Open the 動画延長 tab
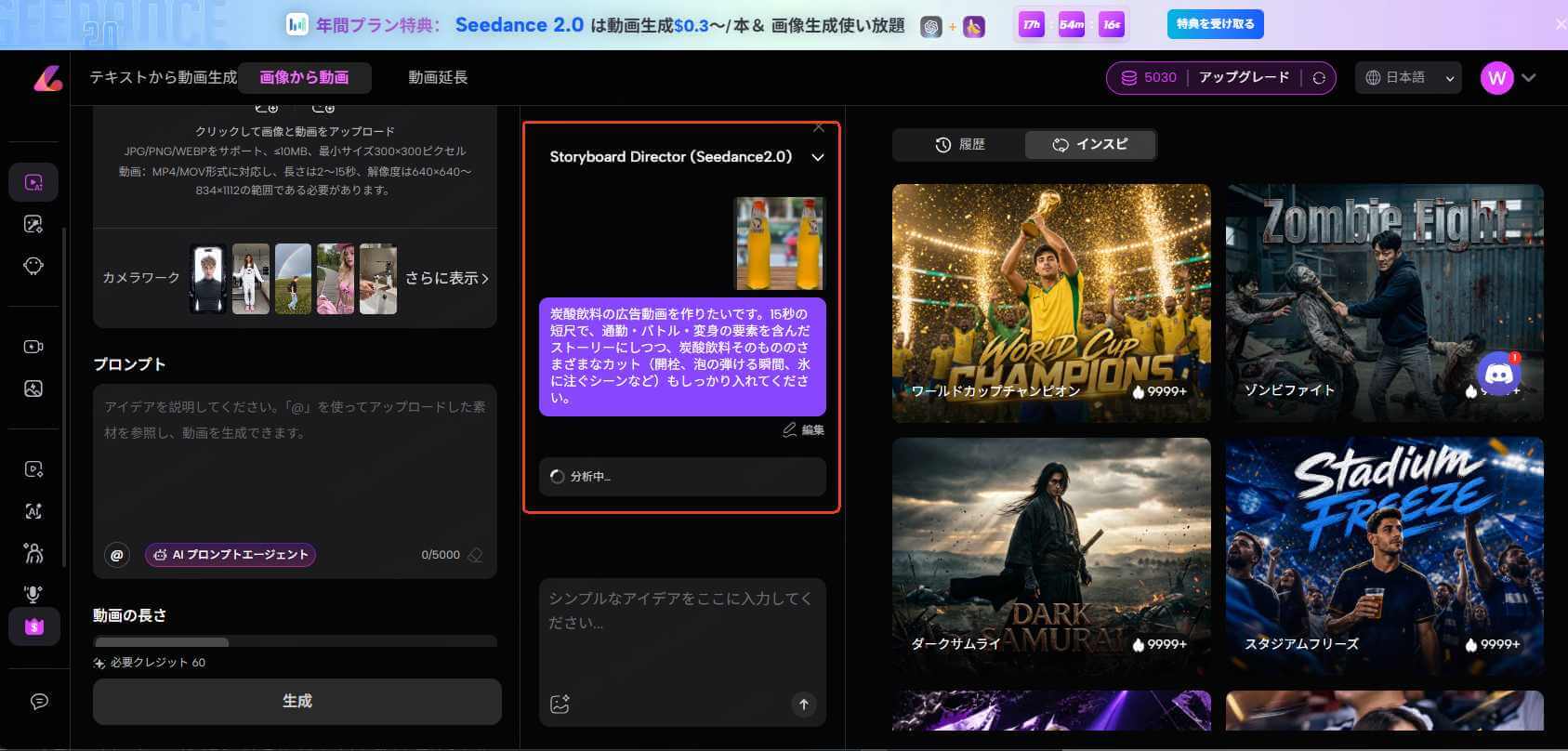This screenshot has width=1568, height=751. [438, 77]
